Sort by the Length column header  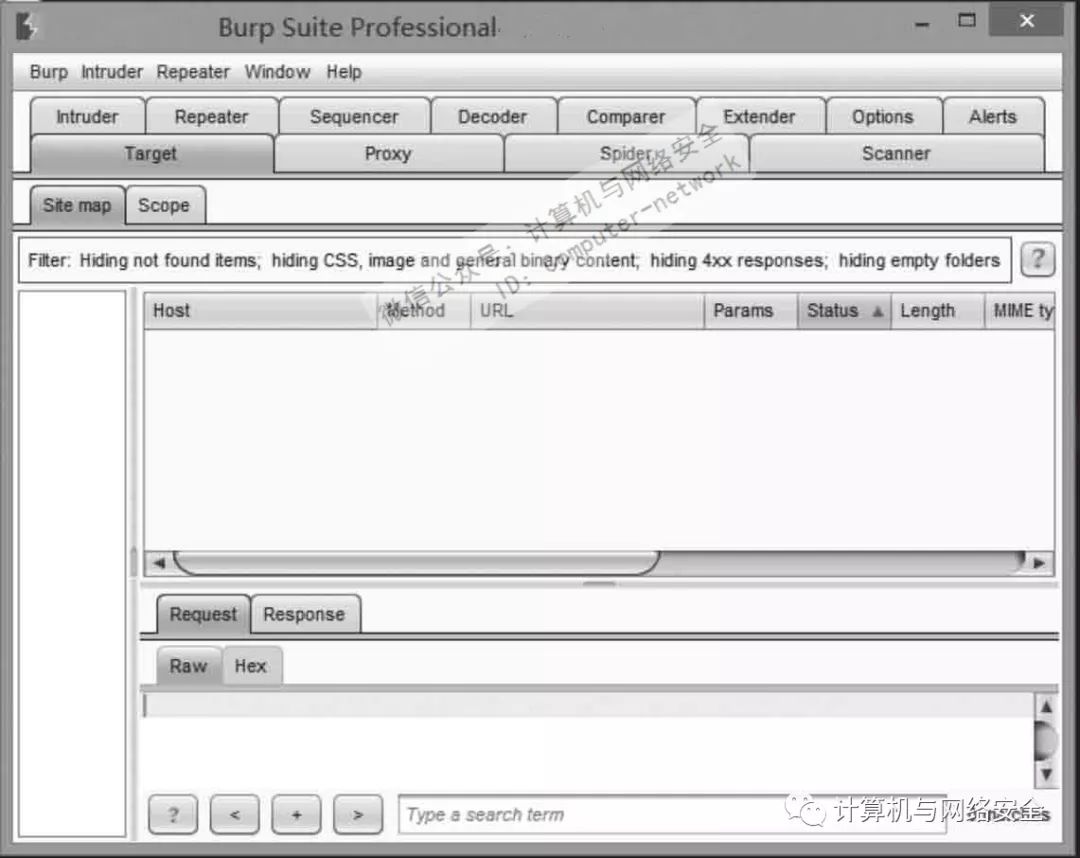click(937, 311)
